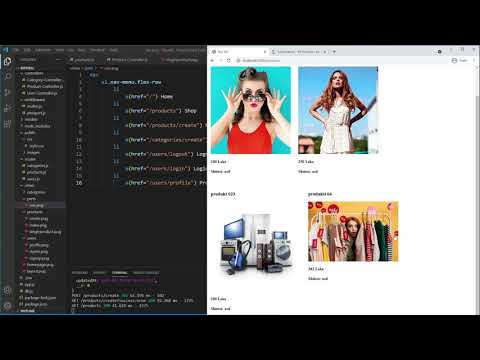Open the Edit menu in VS Code

(x=27, y=50)
